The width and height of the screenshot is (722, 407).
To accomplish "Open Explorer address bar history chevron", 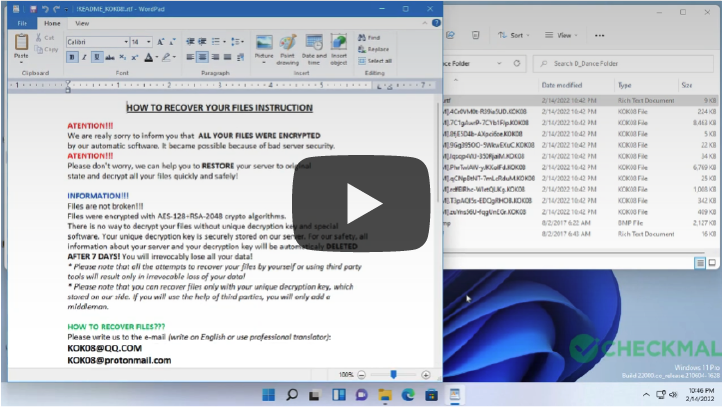I will pos(499,64).
